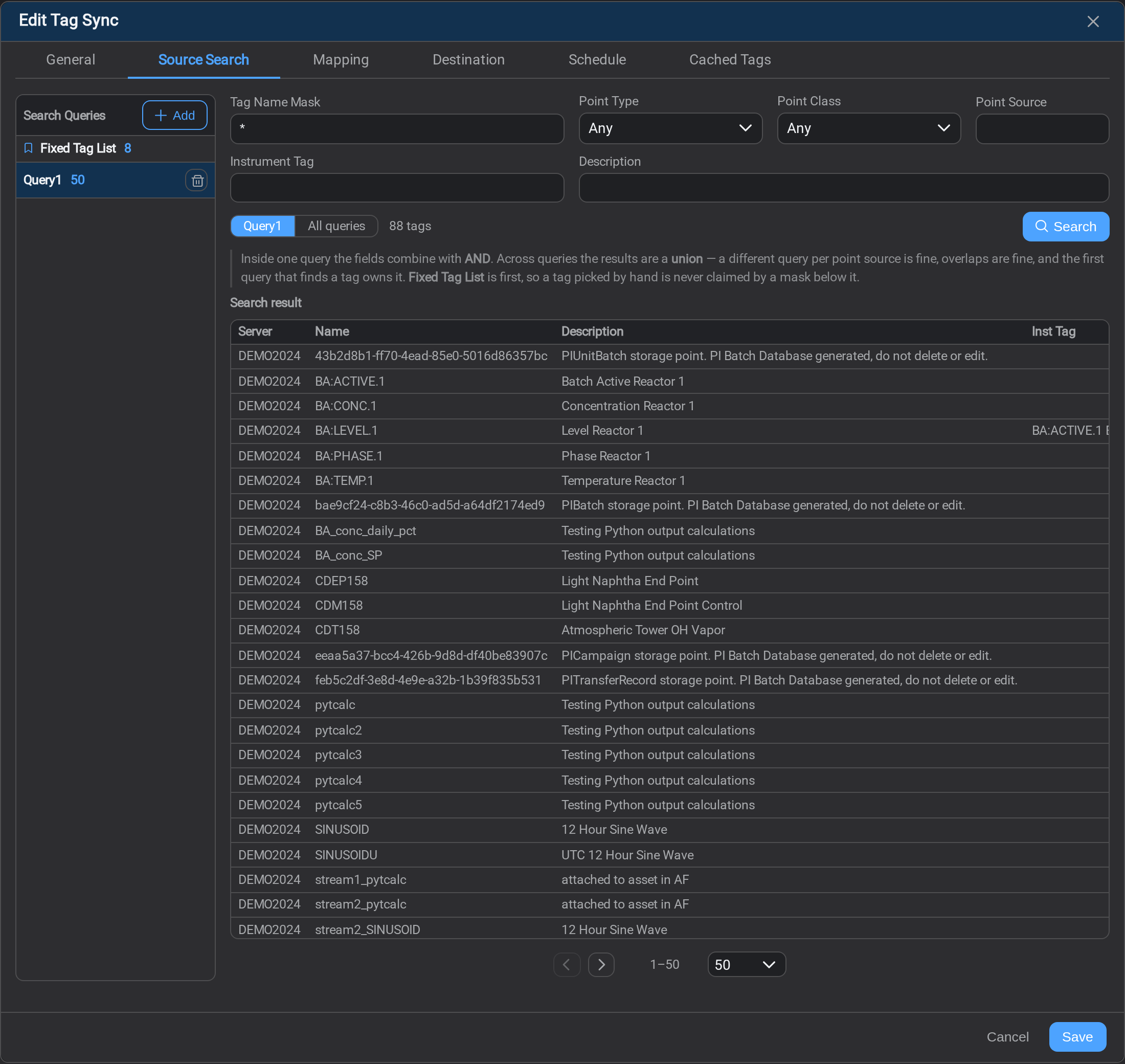Open the Destination tab

click(468, 59)
